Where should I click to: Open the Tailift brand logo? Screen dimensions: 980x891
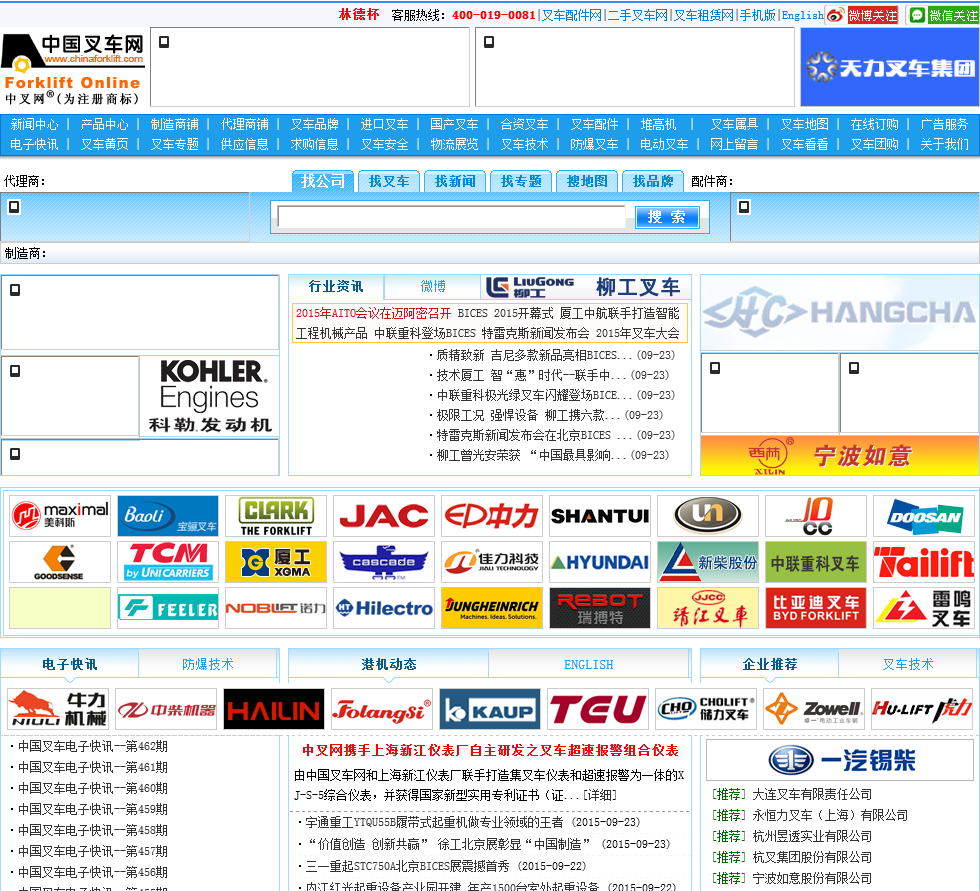tap(924, 562)
